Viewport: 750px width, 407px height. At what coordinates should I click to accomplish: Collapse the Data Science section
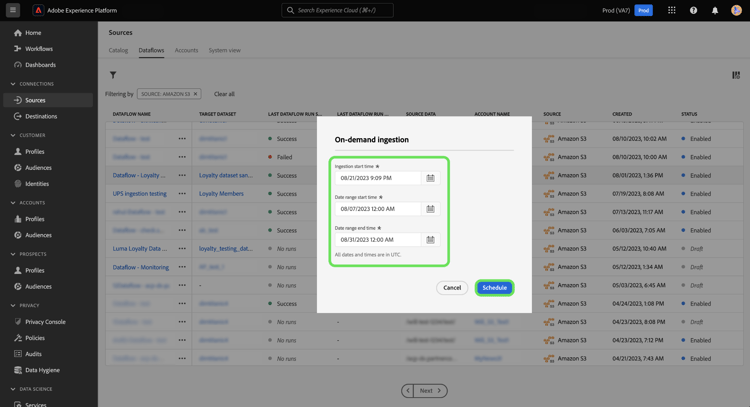(x=13, y=389)
